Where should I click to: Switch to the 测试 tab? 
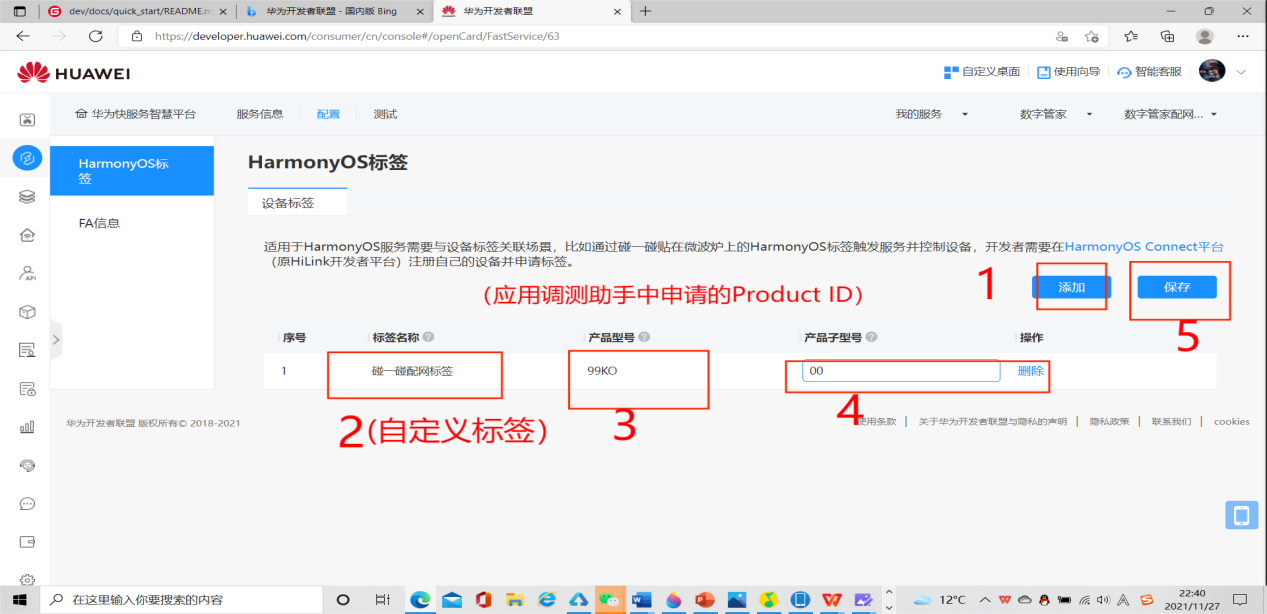(385, 114)
